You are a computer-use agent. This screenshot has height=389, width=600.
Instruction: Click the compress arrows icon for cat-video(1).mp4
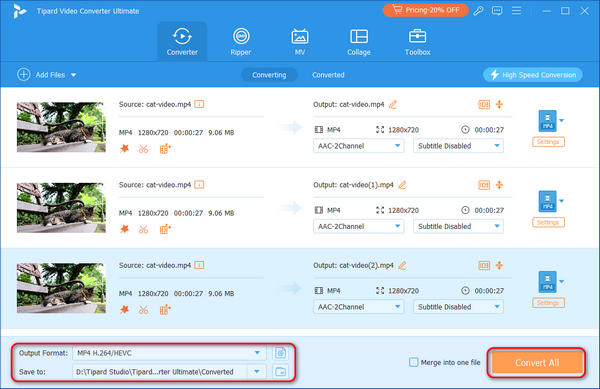[499, 185]
